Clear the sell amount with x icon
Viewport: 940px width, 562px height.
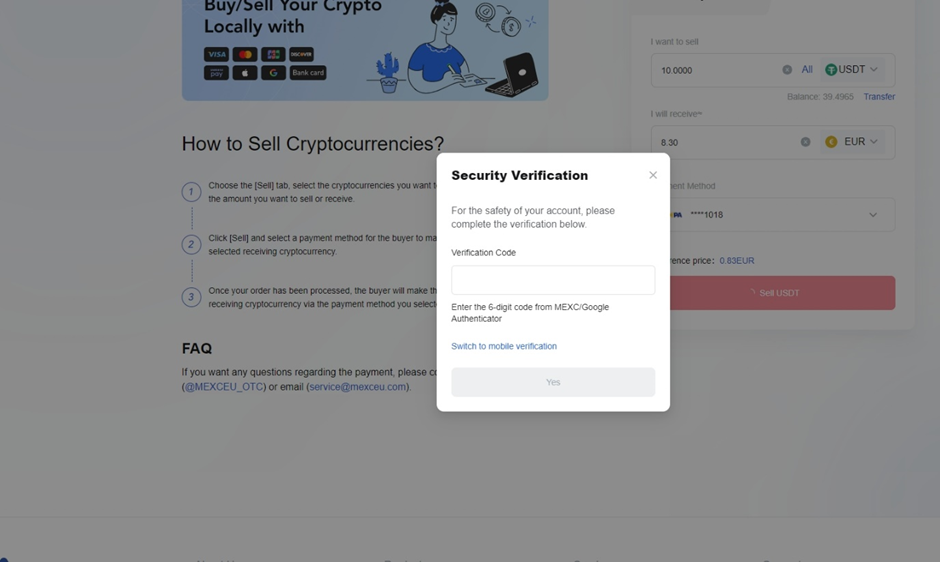(787, 70)
